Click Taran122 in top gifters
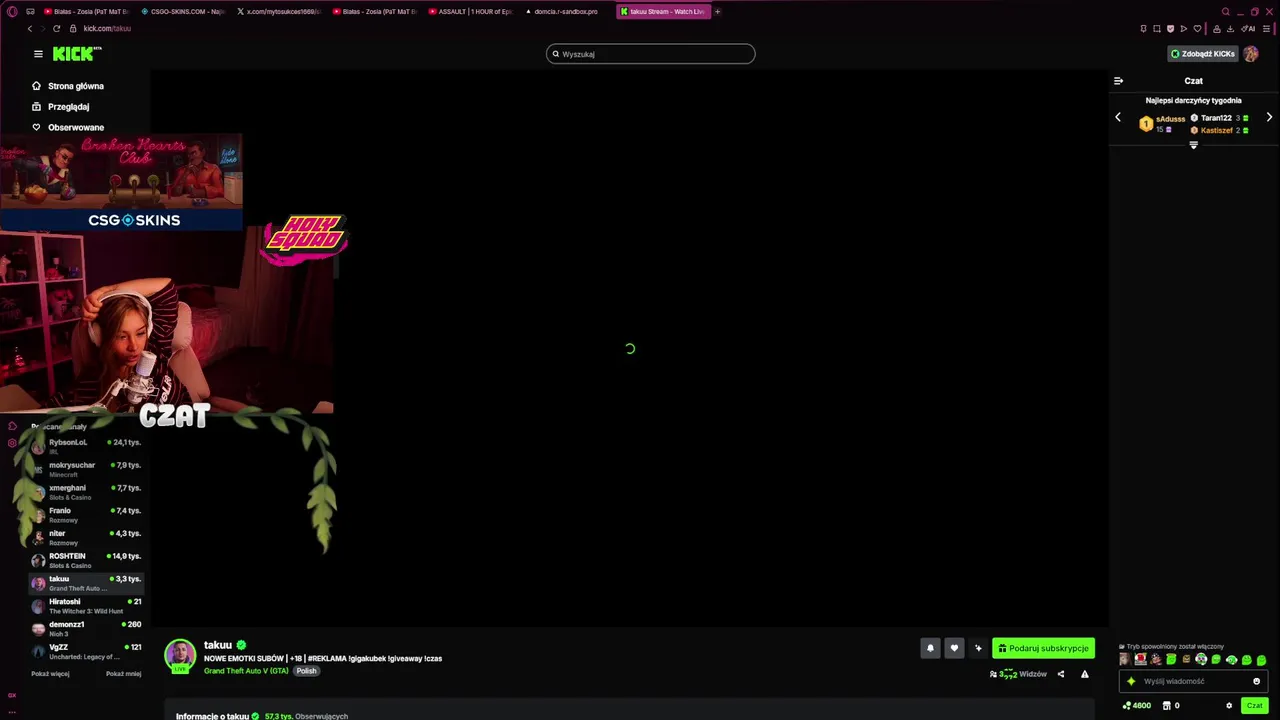This screenshot has width=1280, height=720. [1216, 118]
